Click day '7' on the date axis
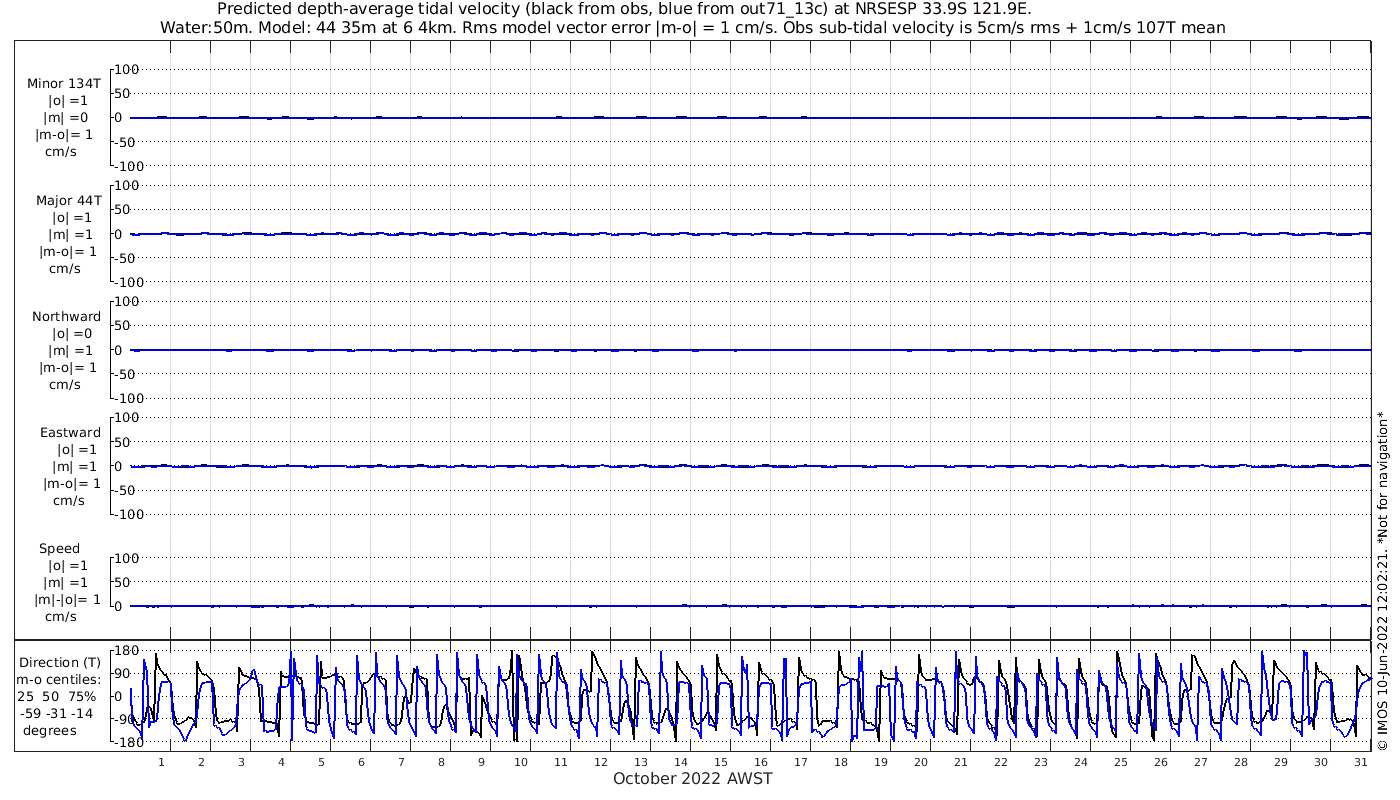The height and width of the screenshot is (800, 1400). [x=401, y=762]
